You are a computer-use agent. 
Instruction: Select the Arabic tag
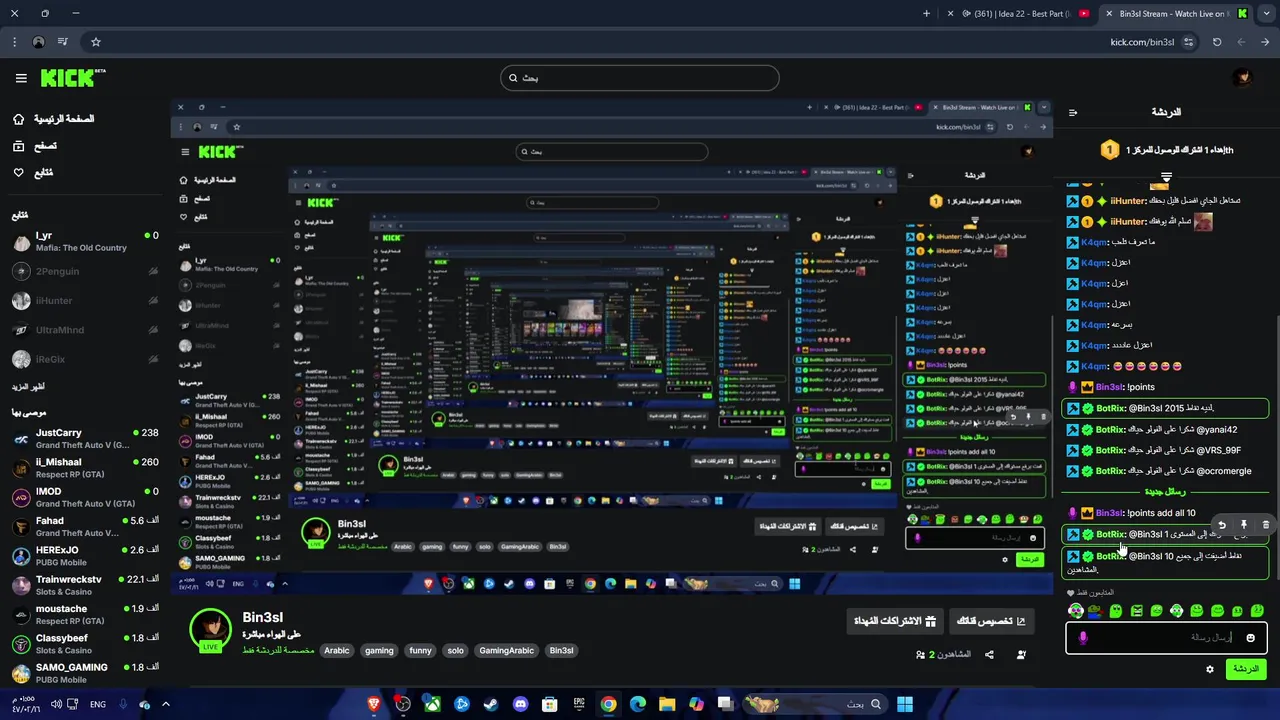click(337, 650)
